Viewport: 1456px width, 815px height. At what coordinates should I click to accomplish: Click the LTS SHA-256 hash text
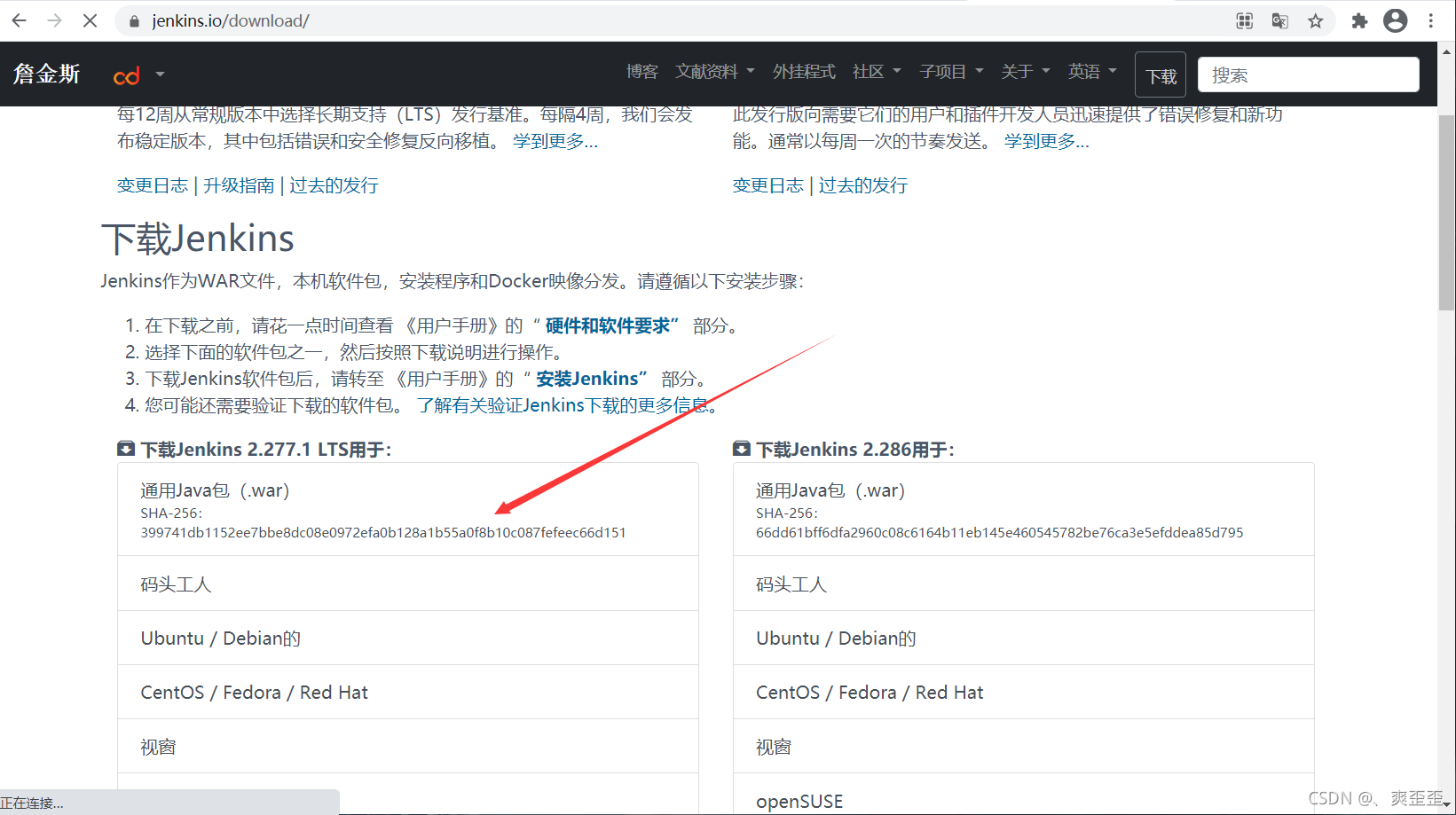click(383, 533)
